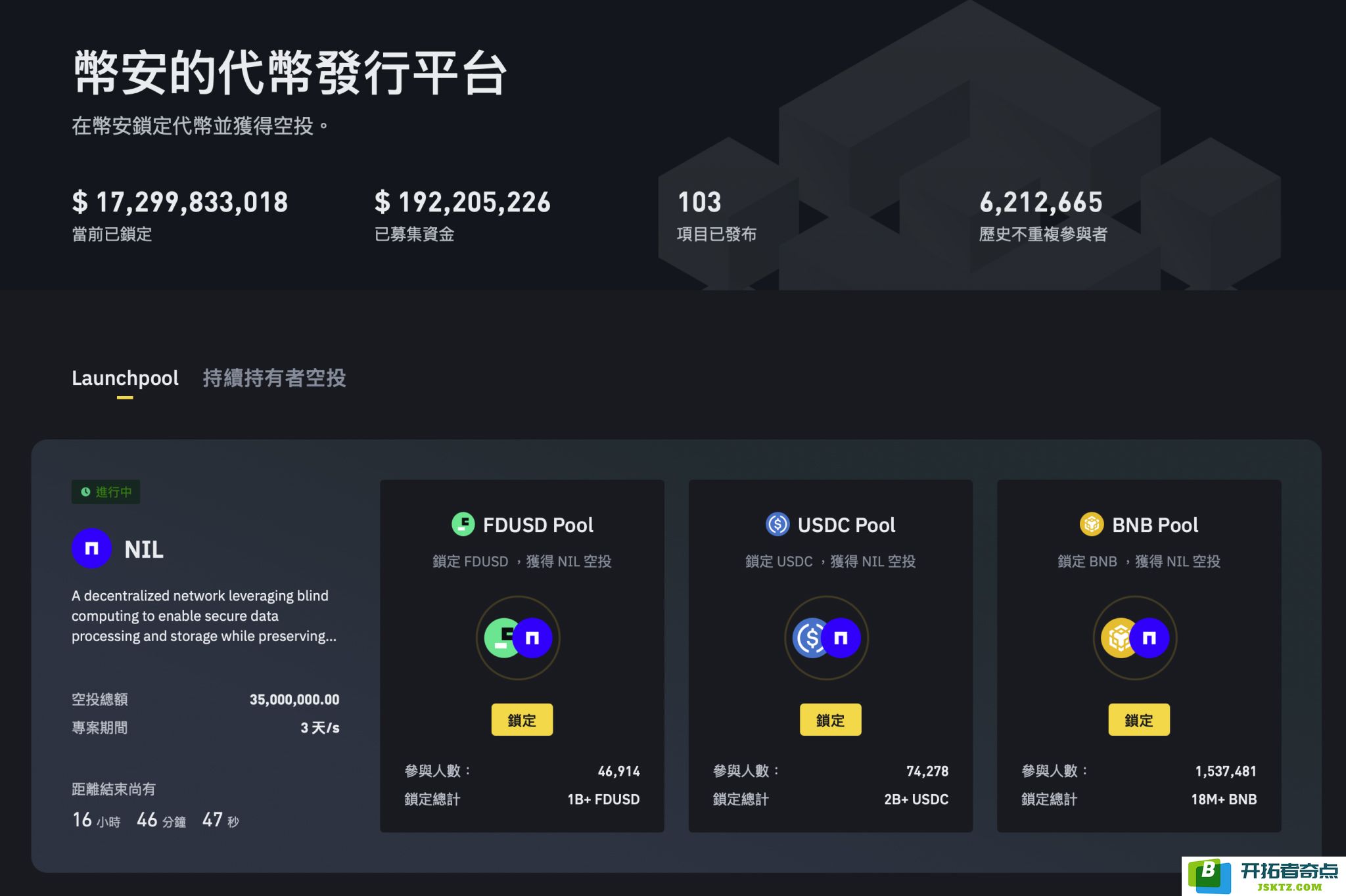The height and width of the screenshot is (896, 1346).
Task: Click the 47 秒 countdown seconds
Action: pos(220,820)
